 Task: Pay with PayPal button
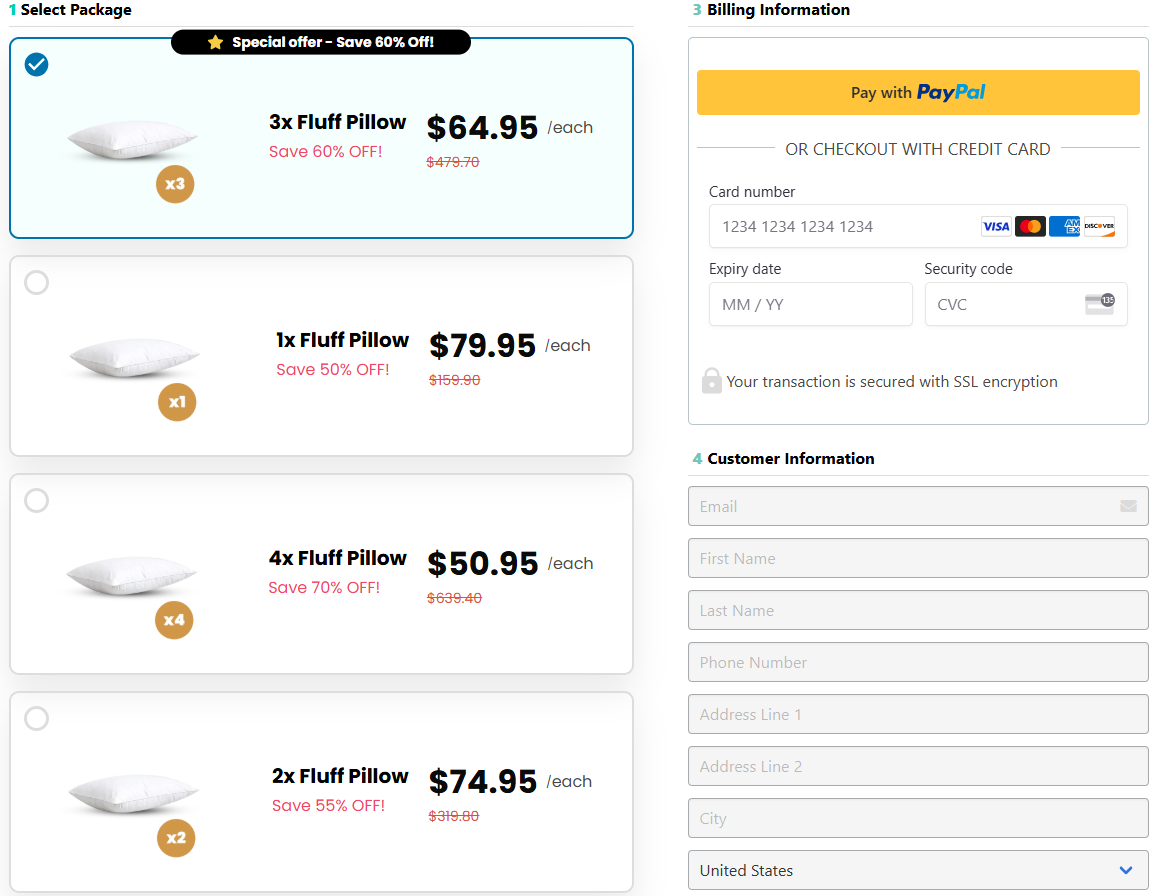(x=918, y=92)
